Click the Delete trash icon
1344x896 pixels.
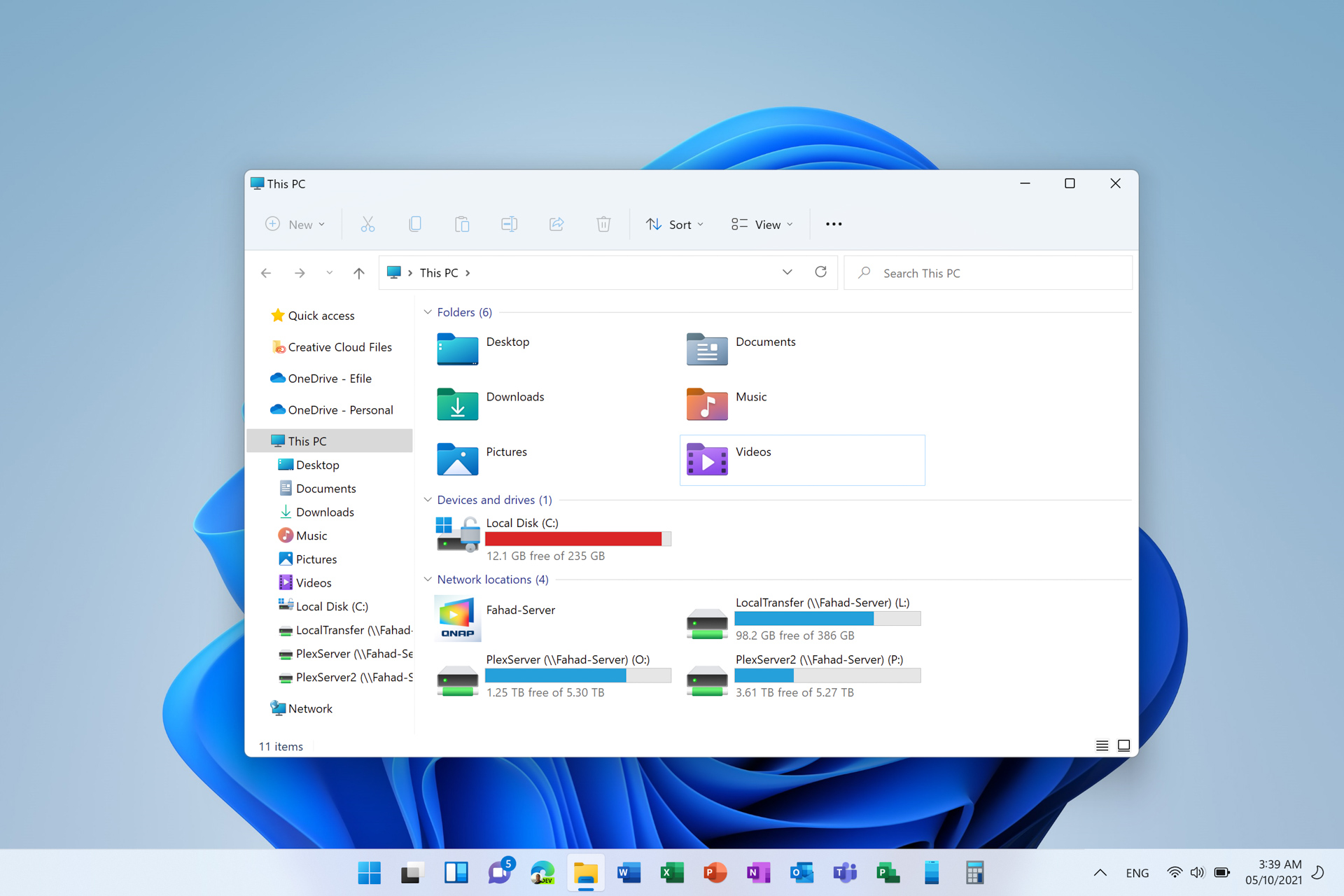603,224
